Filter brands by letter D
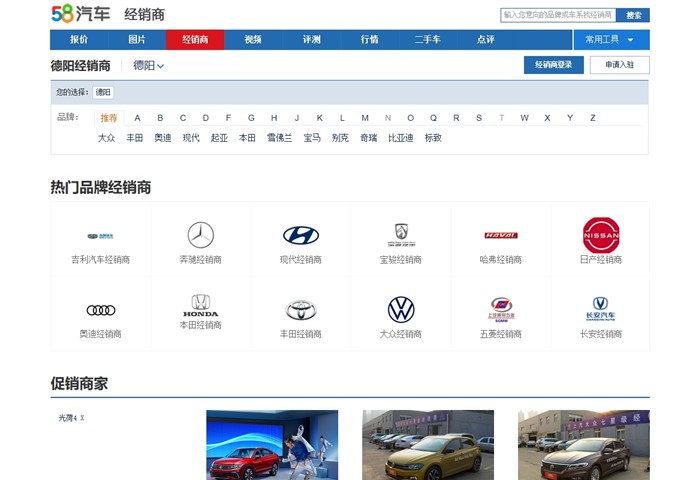700x480 pixels. (206, 118)
